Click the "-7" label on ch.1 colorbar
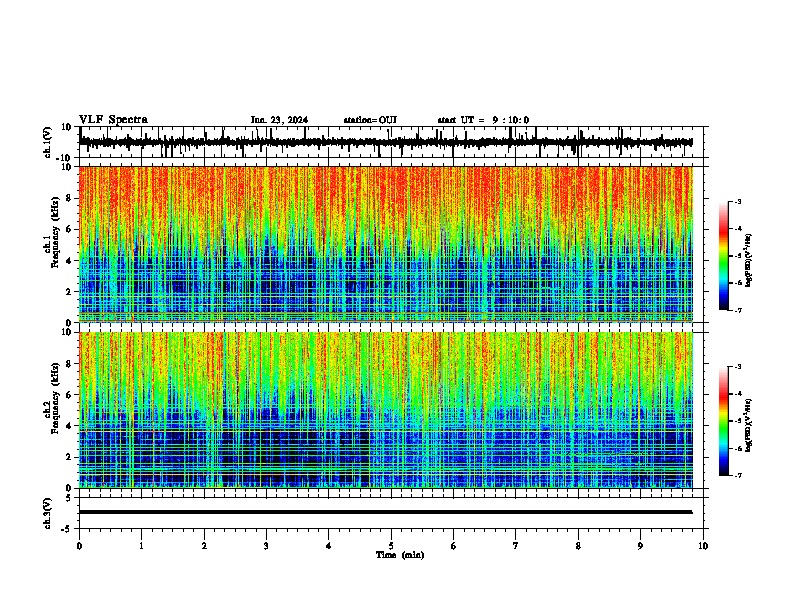This screenshot has height=612, width=792. [x=737, y=310]
